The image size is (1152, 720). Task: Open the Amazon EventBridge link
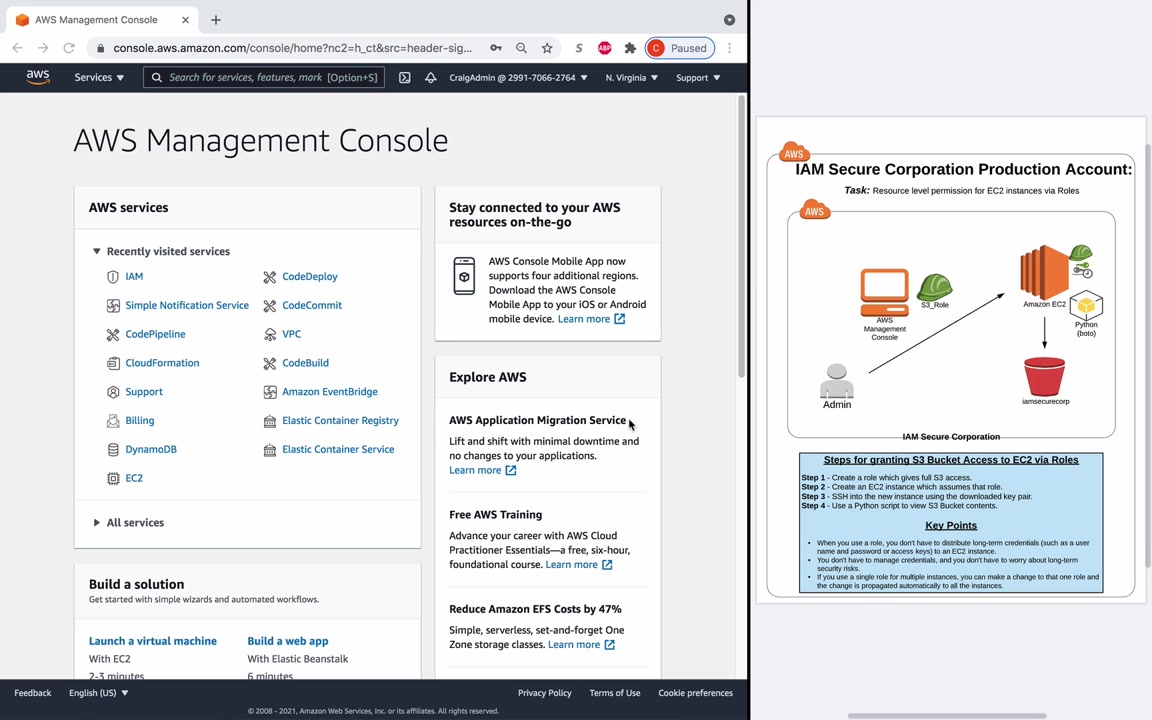click(330, 392)
